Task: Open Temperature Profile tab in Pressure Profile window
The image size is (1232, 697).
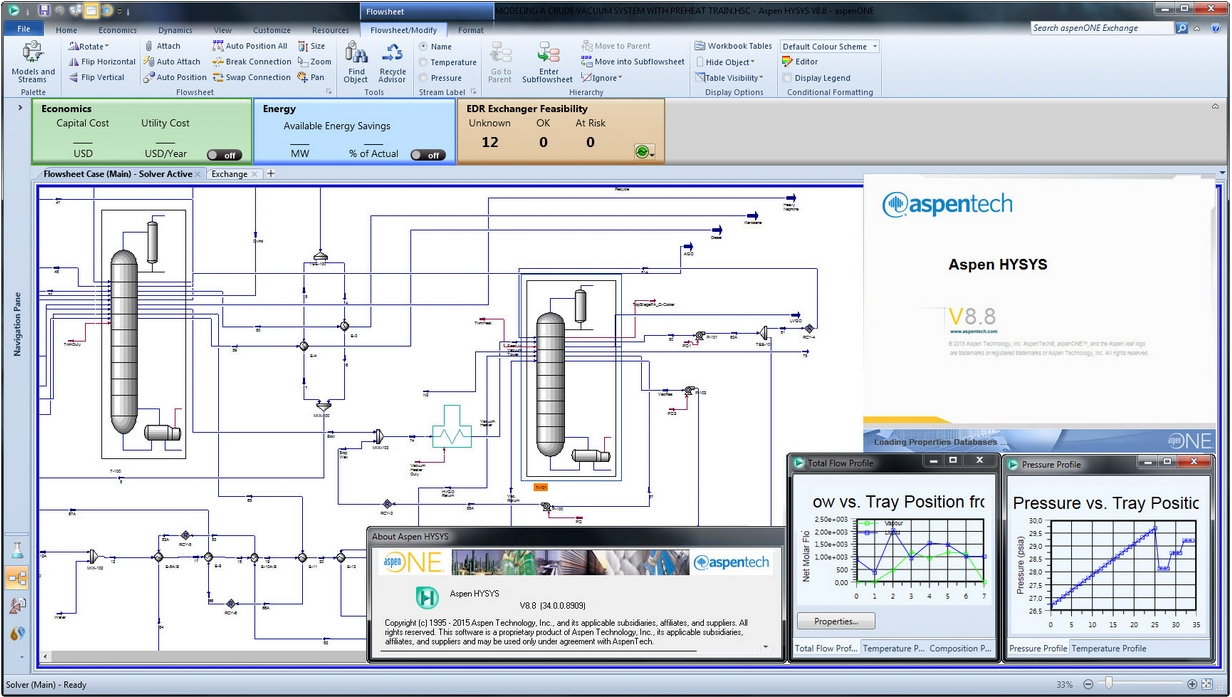Action: (x=1109, y=648)
